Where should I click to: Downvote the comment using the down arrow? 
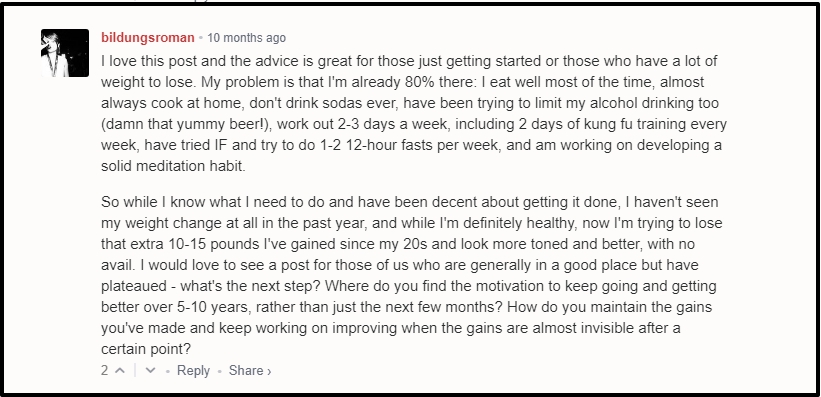pos(150,371)
